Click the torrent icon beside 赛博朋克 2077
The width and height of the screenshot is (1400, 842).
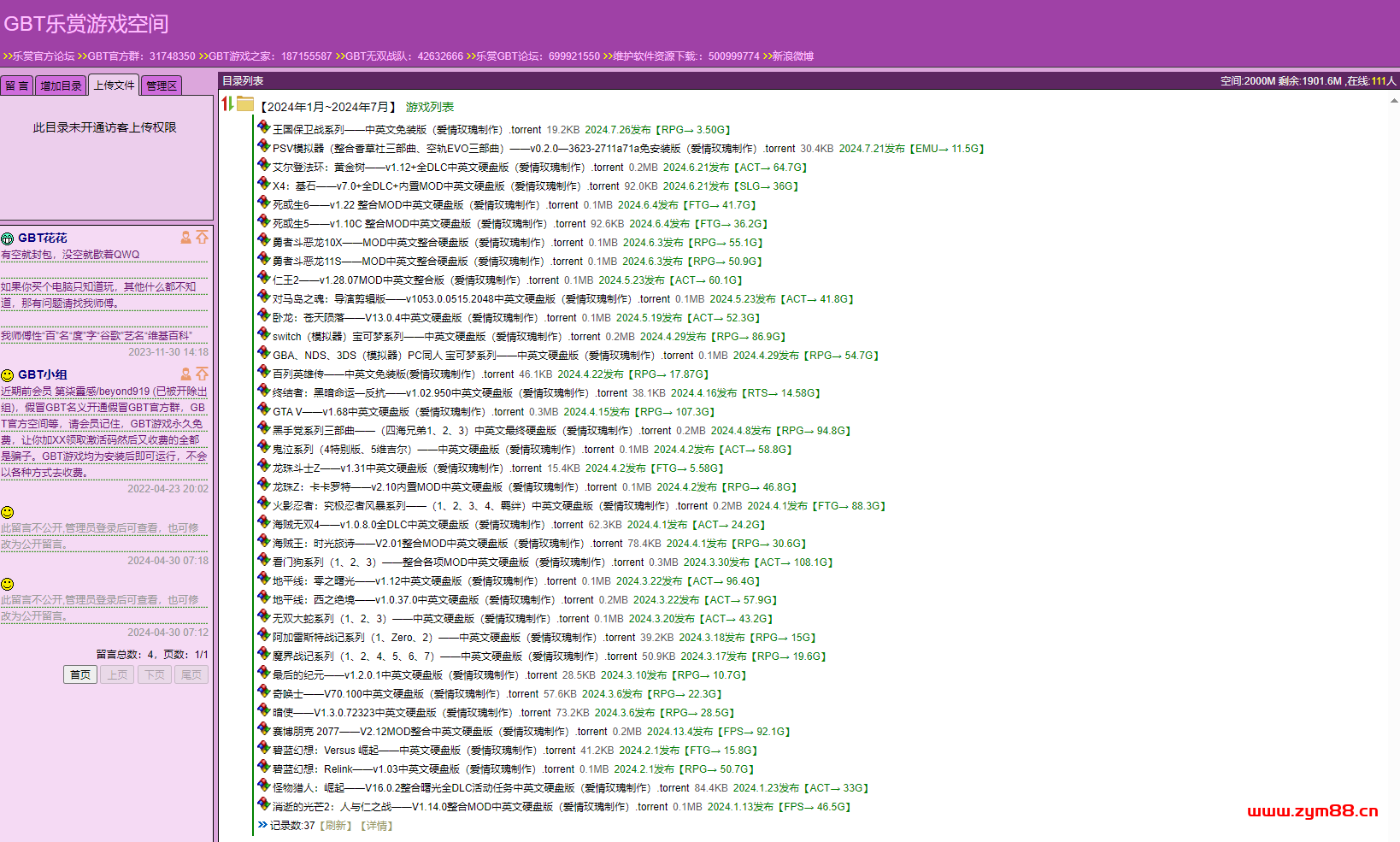[x=264, y=730]
